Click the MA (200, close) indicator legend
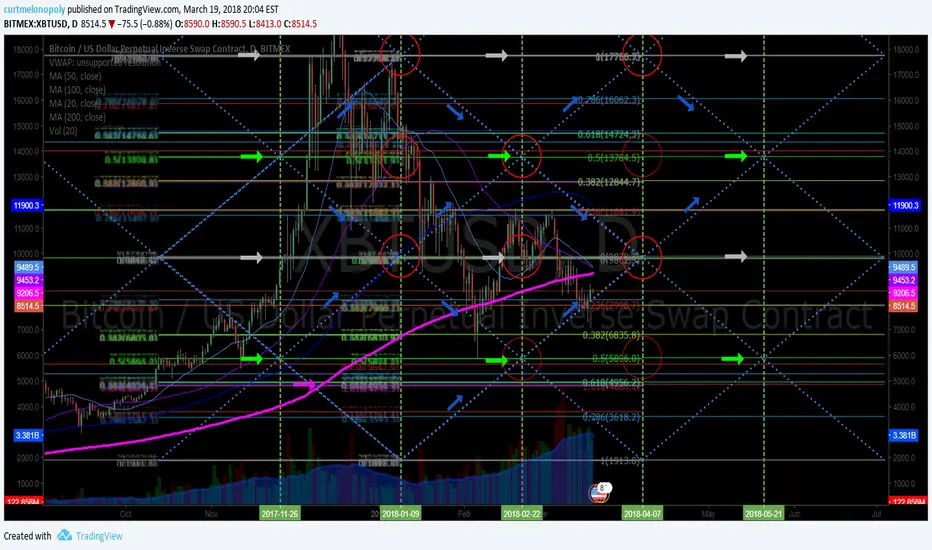 (x=77, y=117)
